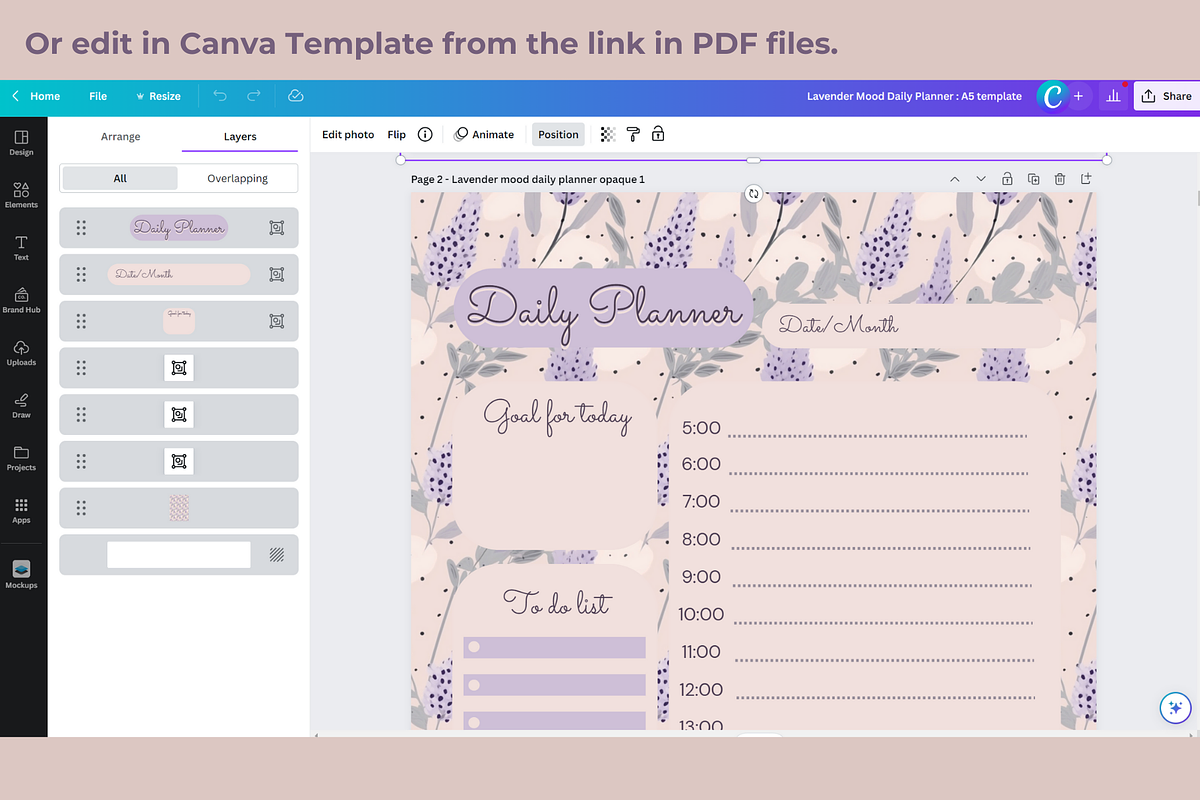This screenshot has height=800, width=1200.
Task: Move page down with chevron
Action: click(x=981, y=179)
